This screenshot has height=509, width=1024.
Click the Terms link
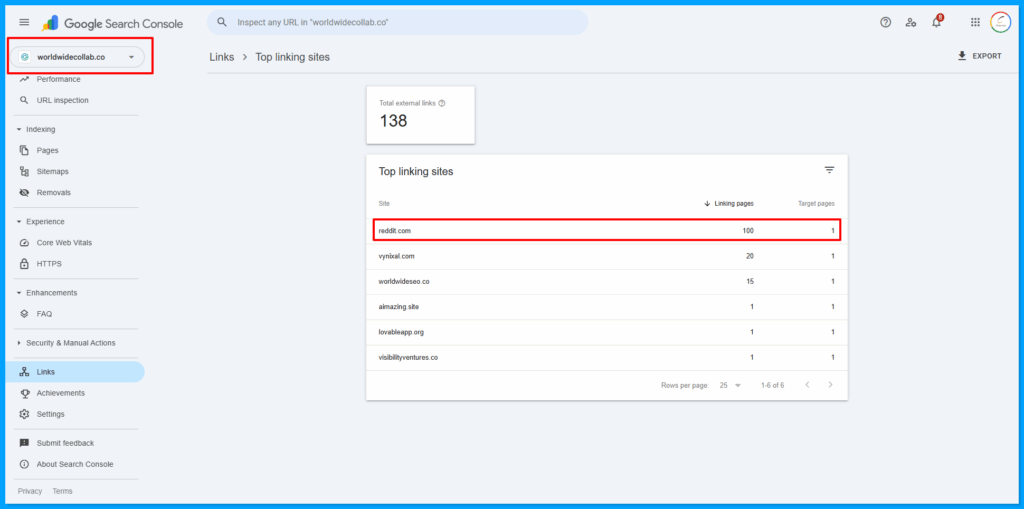point(63,491)
